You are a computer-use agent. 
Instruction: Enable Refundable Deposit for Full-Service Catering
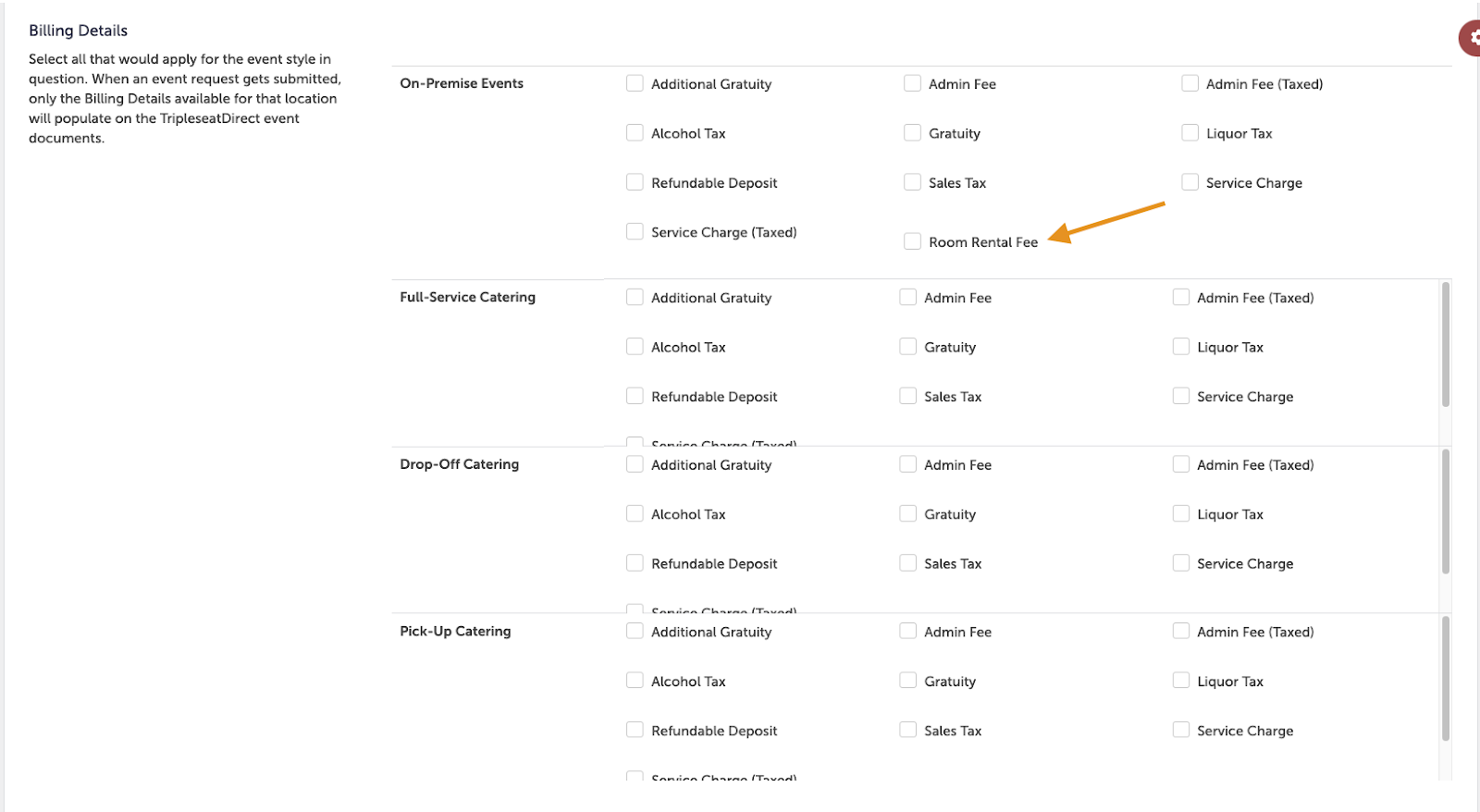tap(635, 396)
